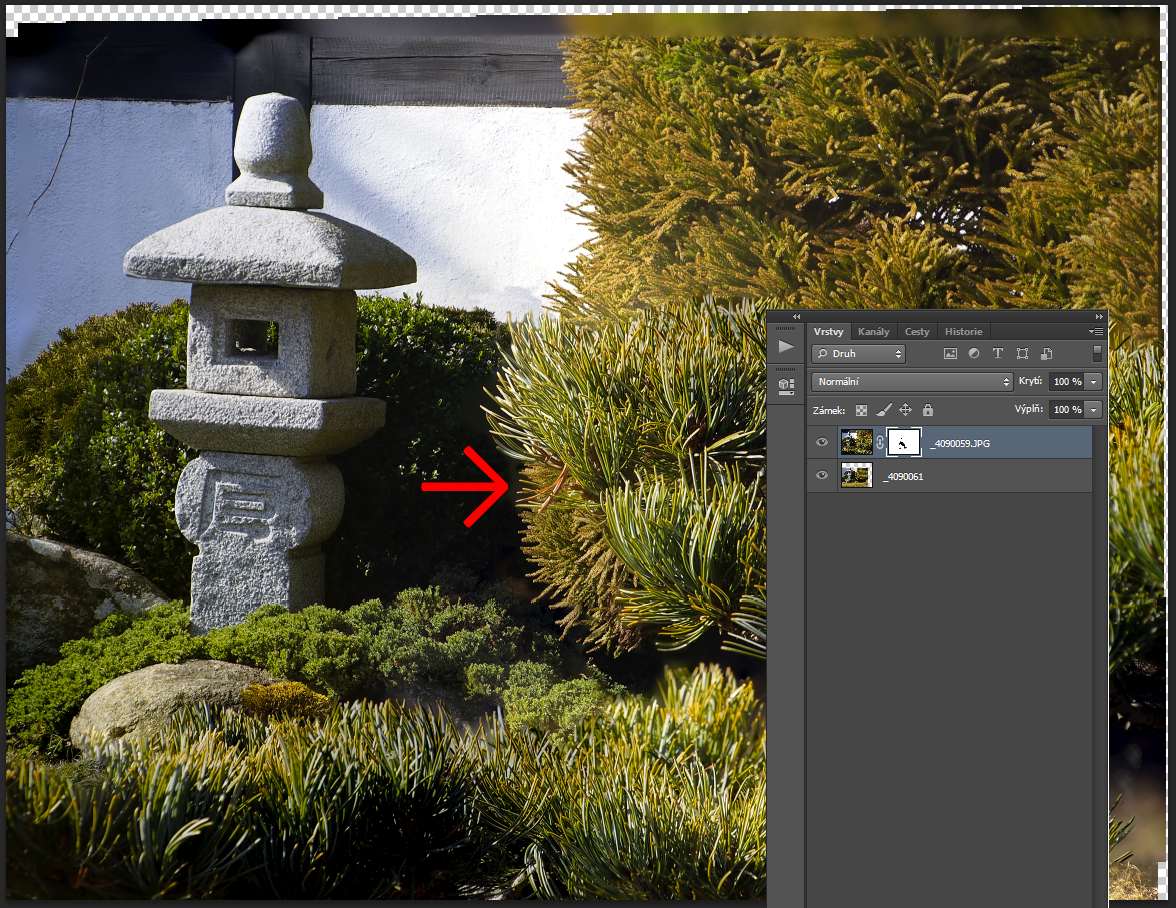
Task: Open the Krytí opacity dropdown arrow
Action: (x=1094, y=382)
